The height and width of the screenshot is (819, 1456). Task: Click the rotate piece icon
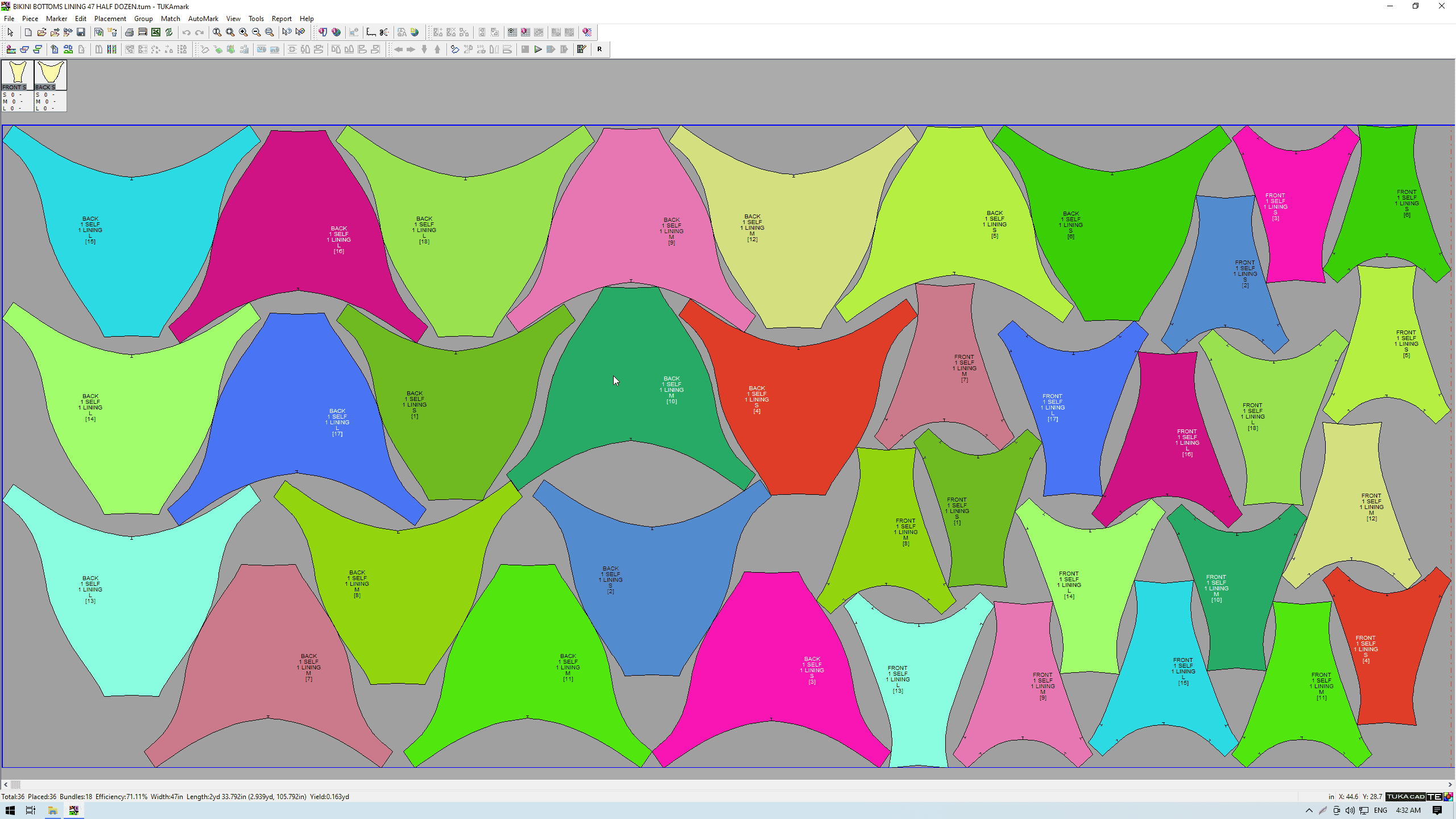(x=454, y=49)
